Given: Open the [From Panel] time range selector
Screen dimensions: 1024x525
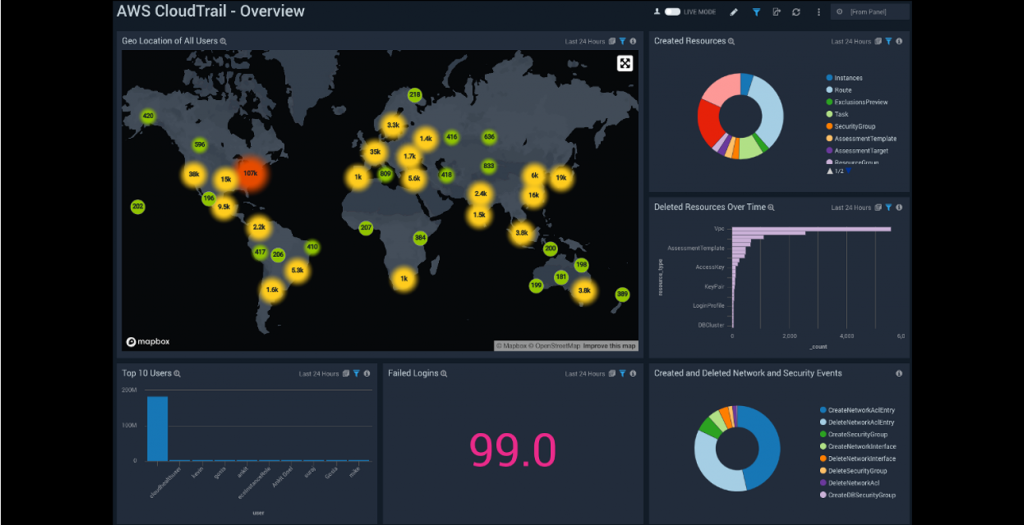Looking at the screenshot, I should tap(870, 12).
